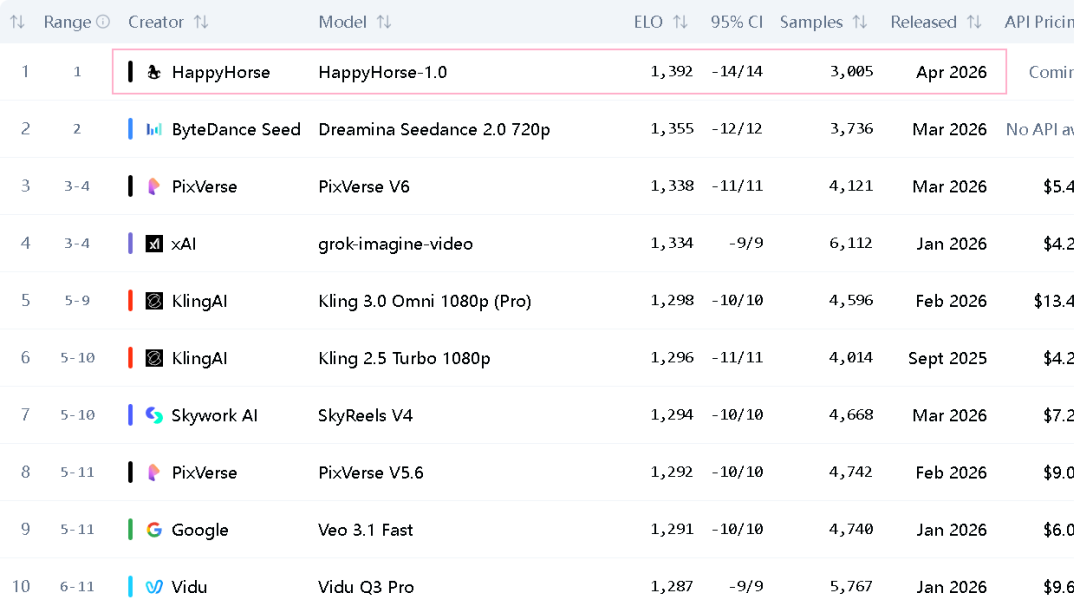The image size is (1080, 606).
Task: Click the API Pricing column header
Action: 1039,22
